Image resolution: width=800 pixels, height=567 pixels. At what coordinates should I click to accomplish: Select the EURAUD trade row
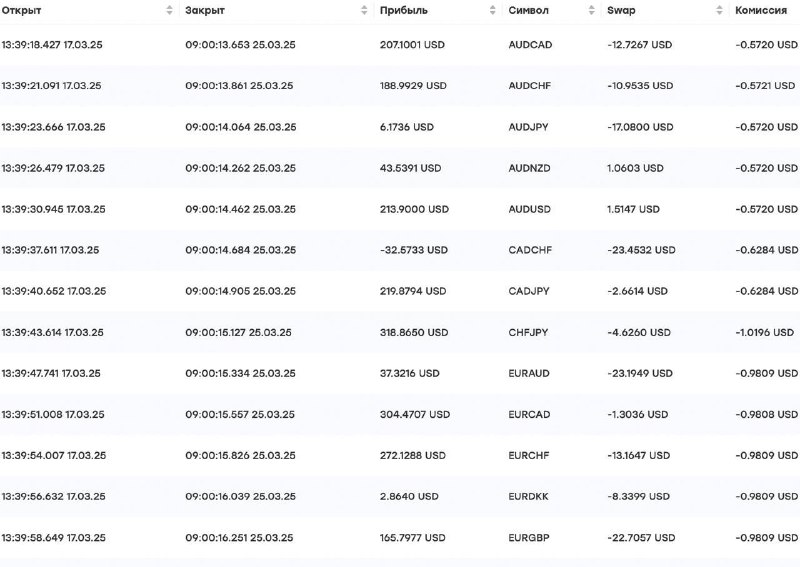(400, 373)
